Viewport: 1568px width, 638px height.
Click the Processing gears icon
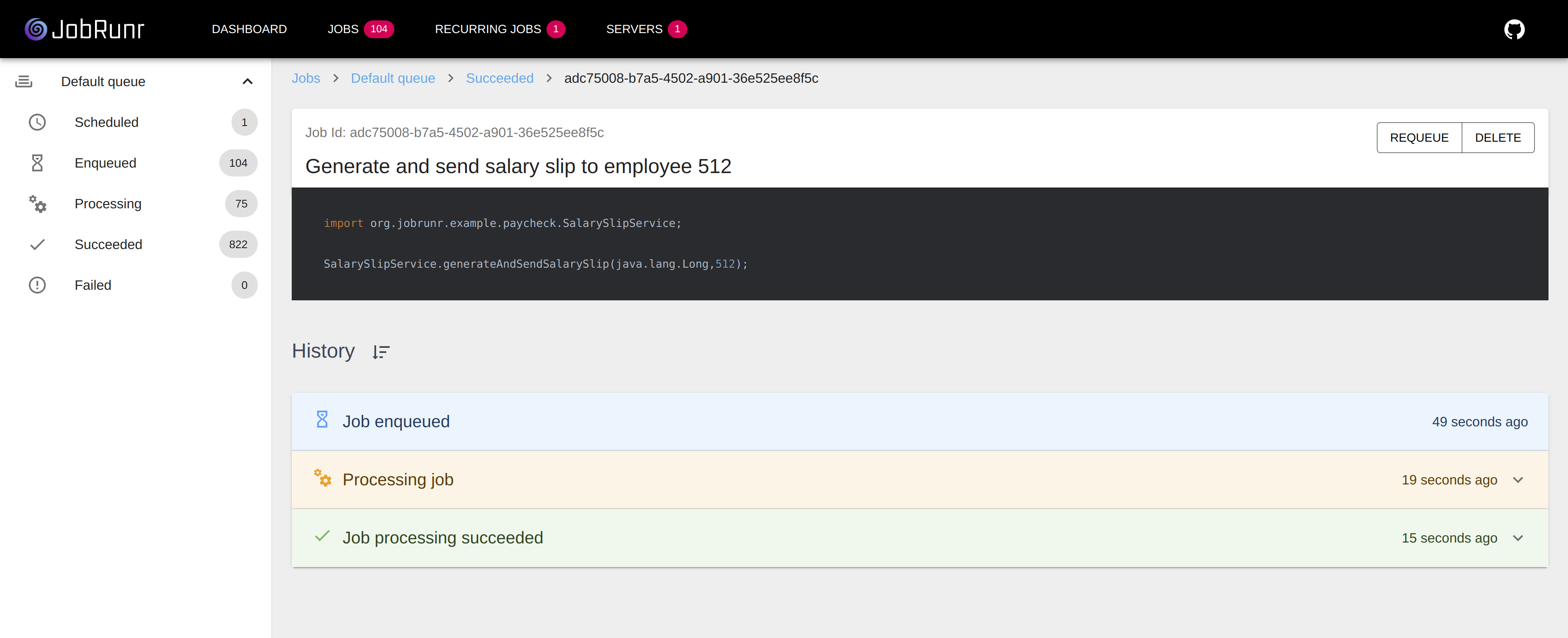[37, 204]
